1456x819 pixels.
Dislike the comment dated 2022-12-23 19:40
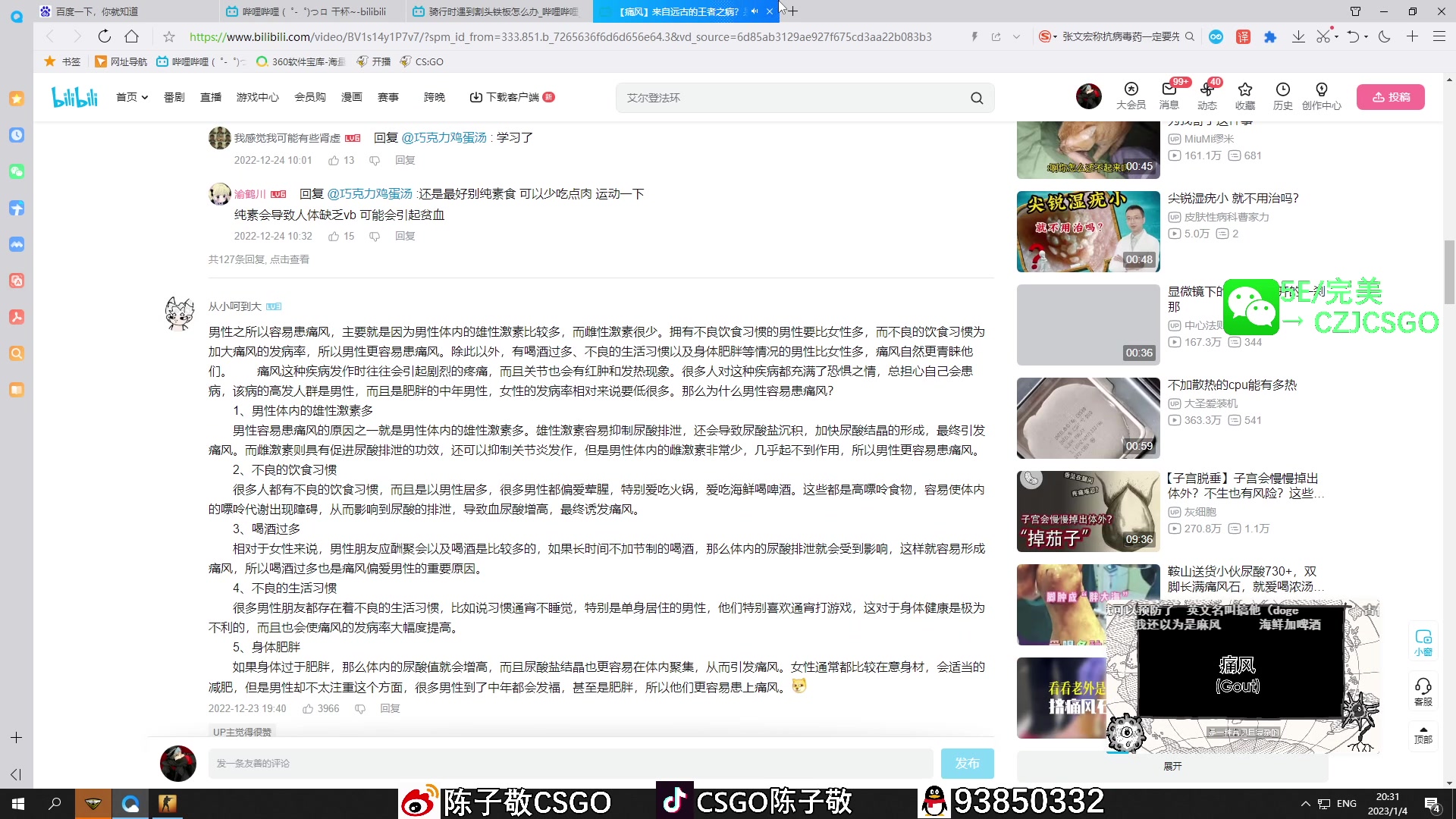click(x=360, y=708)
